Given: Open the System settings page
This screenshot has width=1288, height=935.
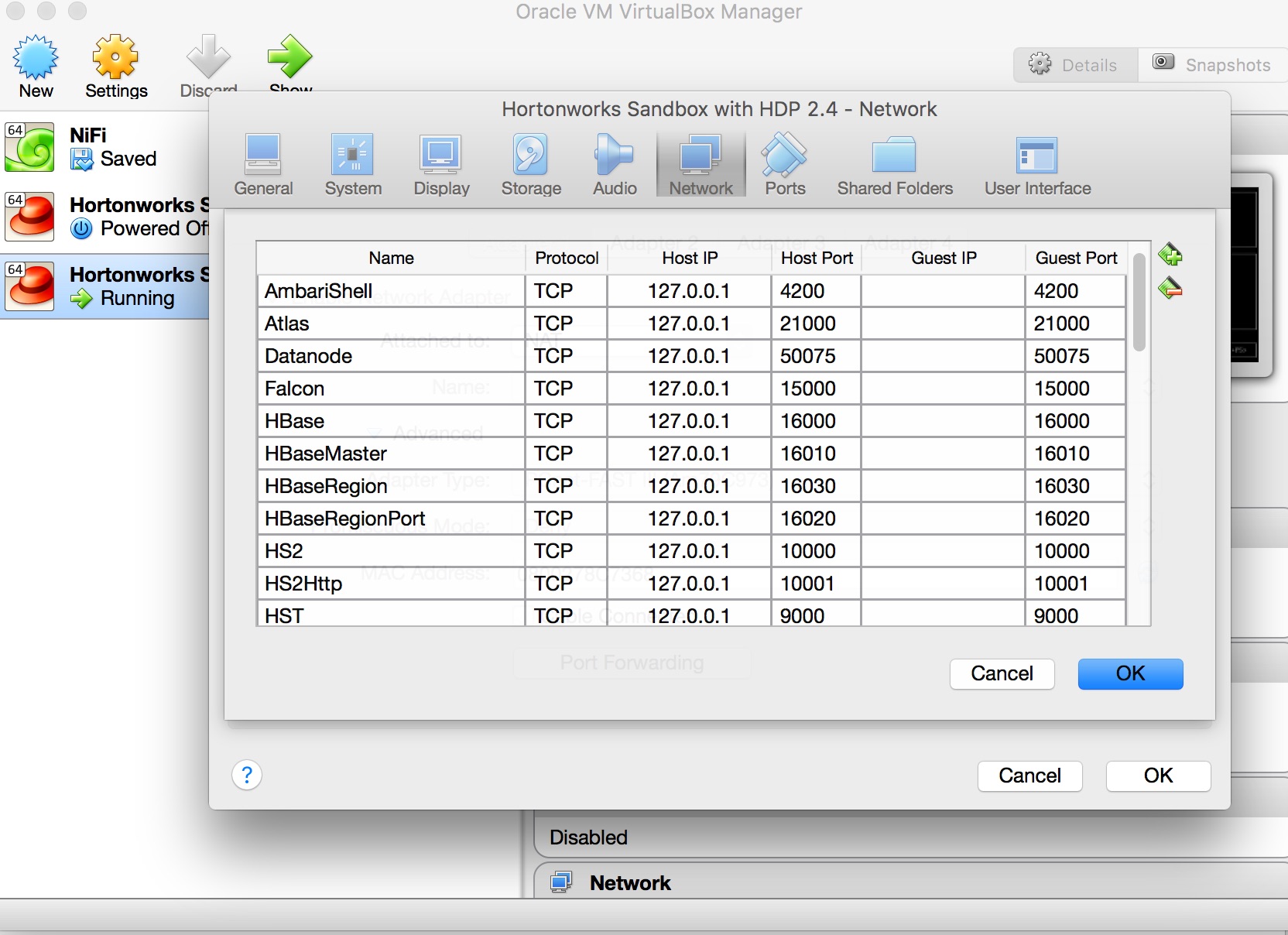Looking at the screenshot, I should [x=353, y=163].
